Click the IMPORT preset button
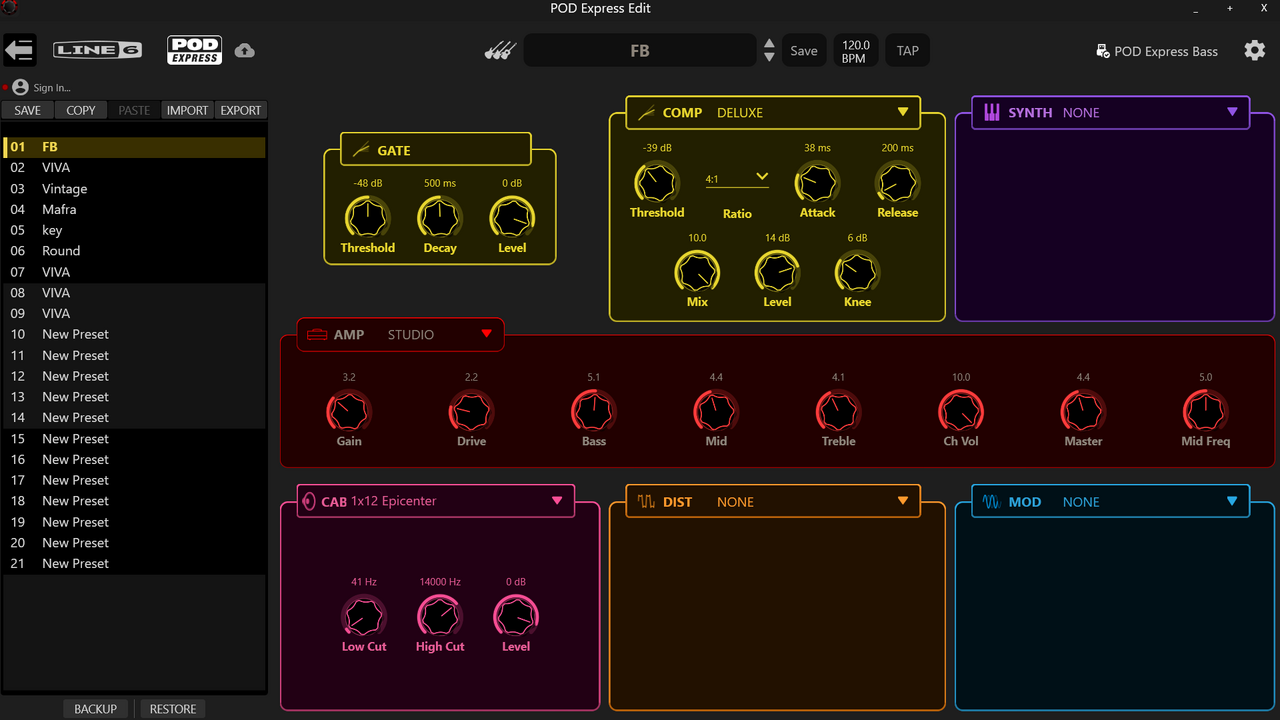This screenshot has width=1280, height=720. pyautogui.click(x=187, y=110)
